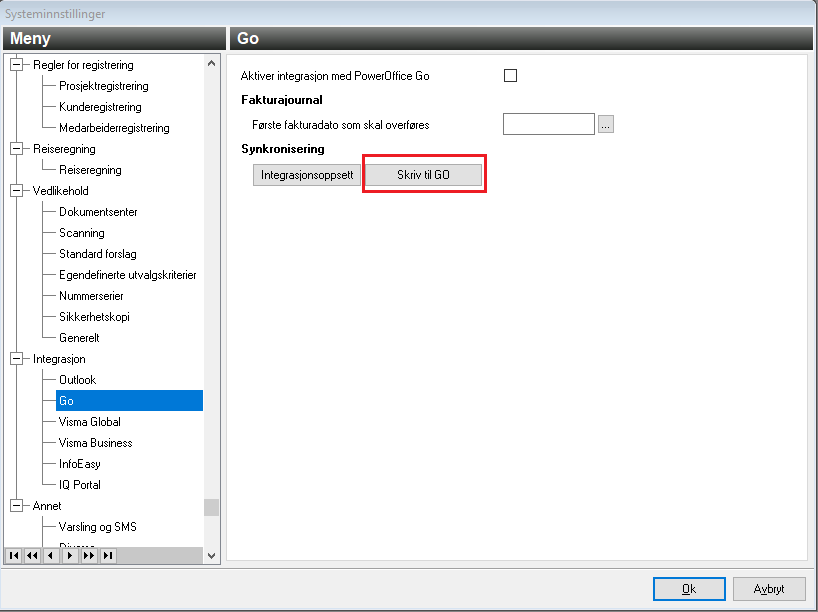The height and width of the screenshot is (612, 818).
Task: Jump to first record navigation icon
Action: click(x=14, y=556)
